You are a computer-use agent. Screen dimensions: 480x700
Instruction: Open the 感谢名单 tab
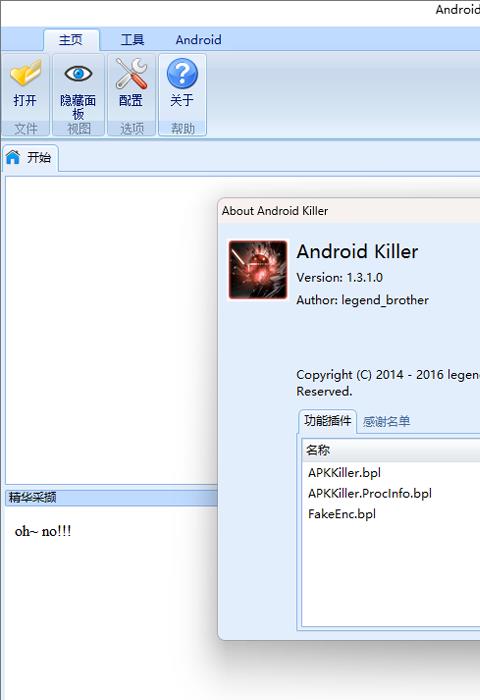pos(386,421)
